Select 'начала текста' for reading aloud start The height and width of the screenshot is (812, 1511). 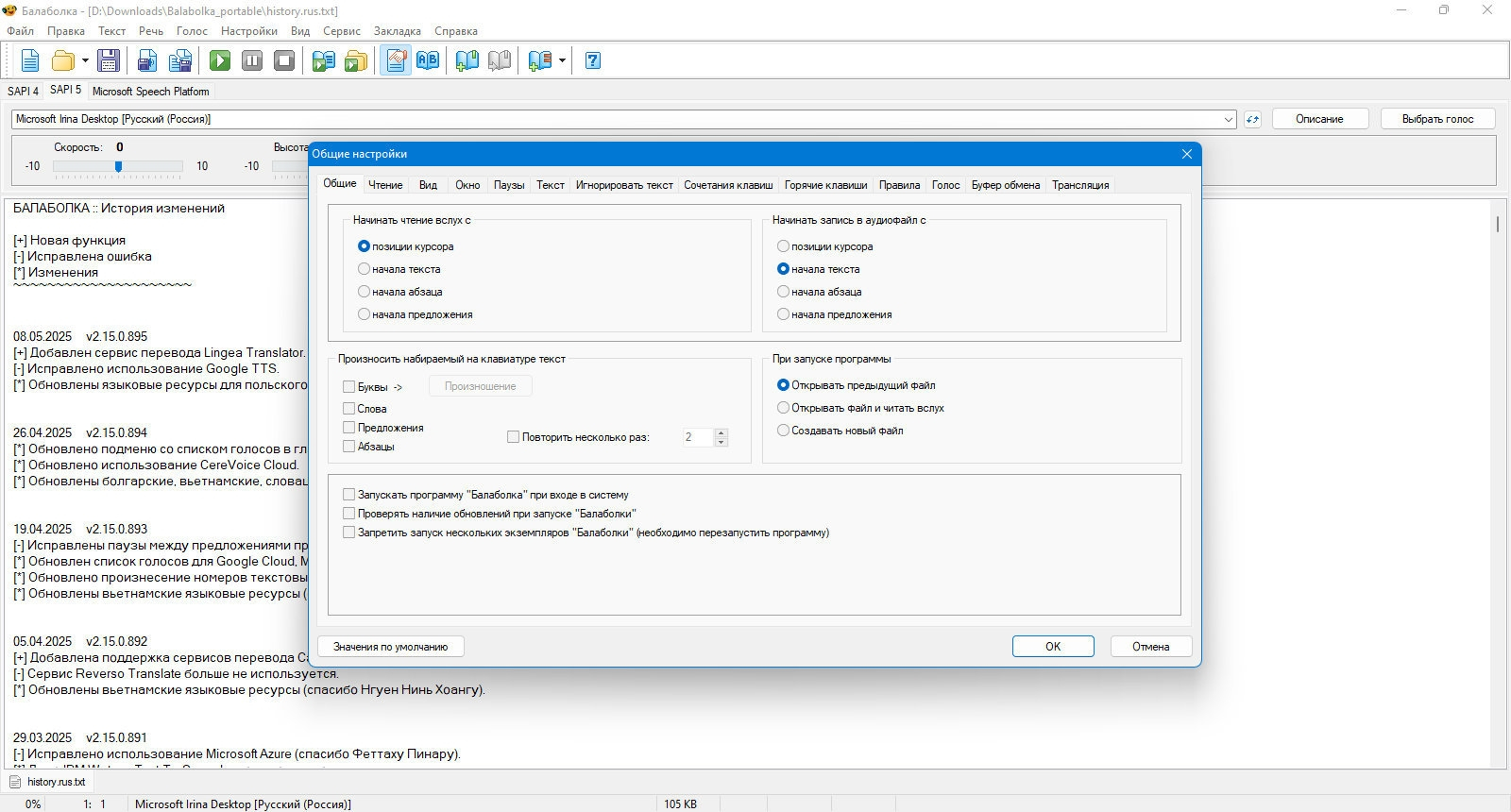pyautogui.click(x=399, y=269)
